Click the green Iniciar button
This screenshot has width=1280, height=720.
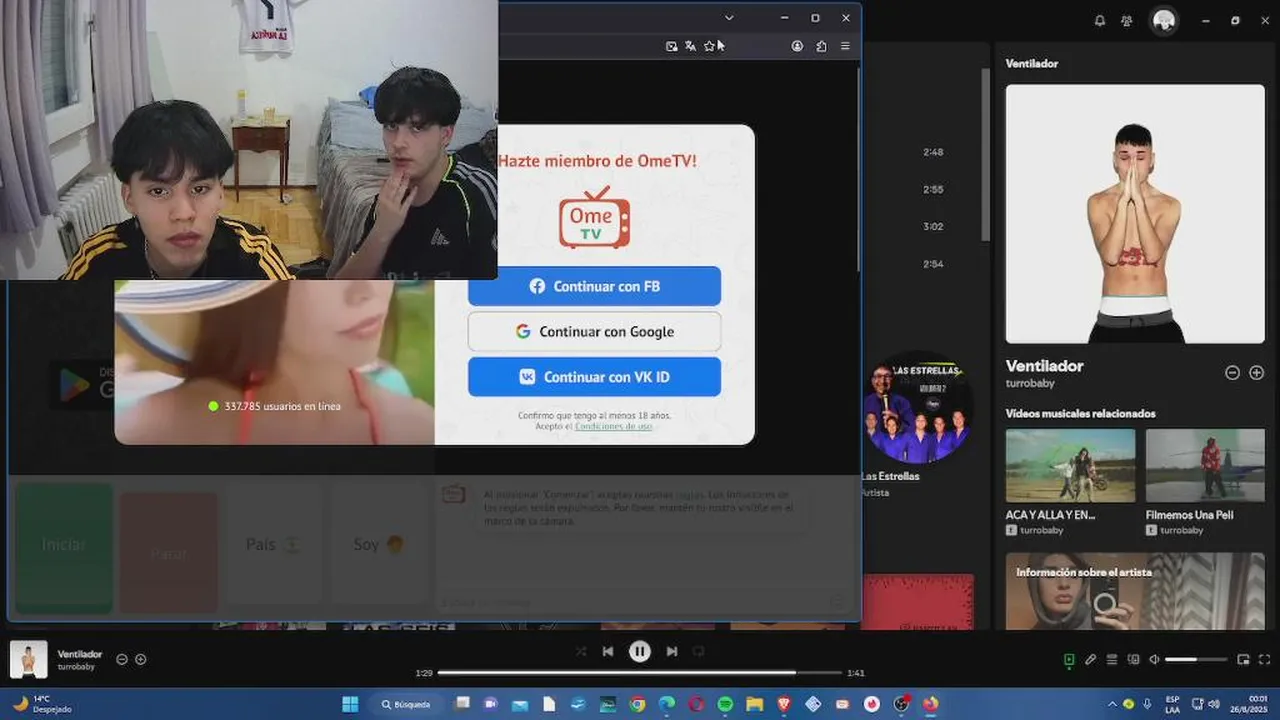tap(64, 548)
